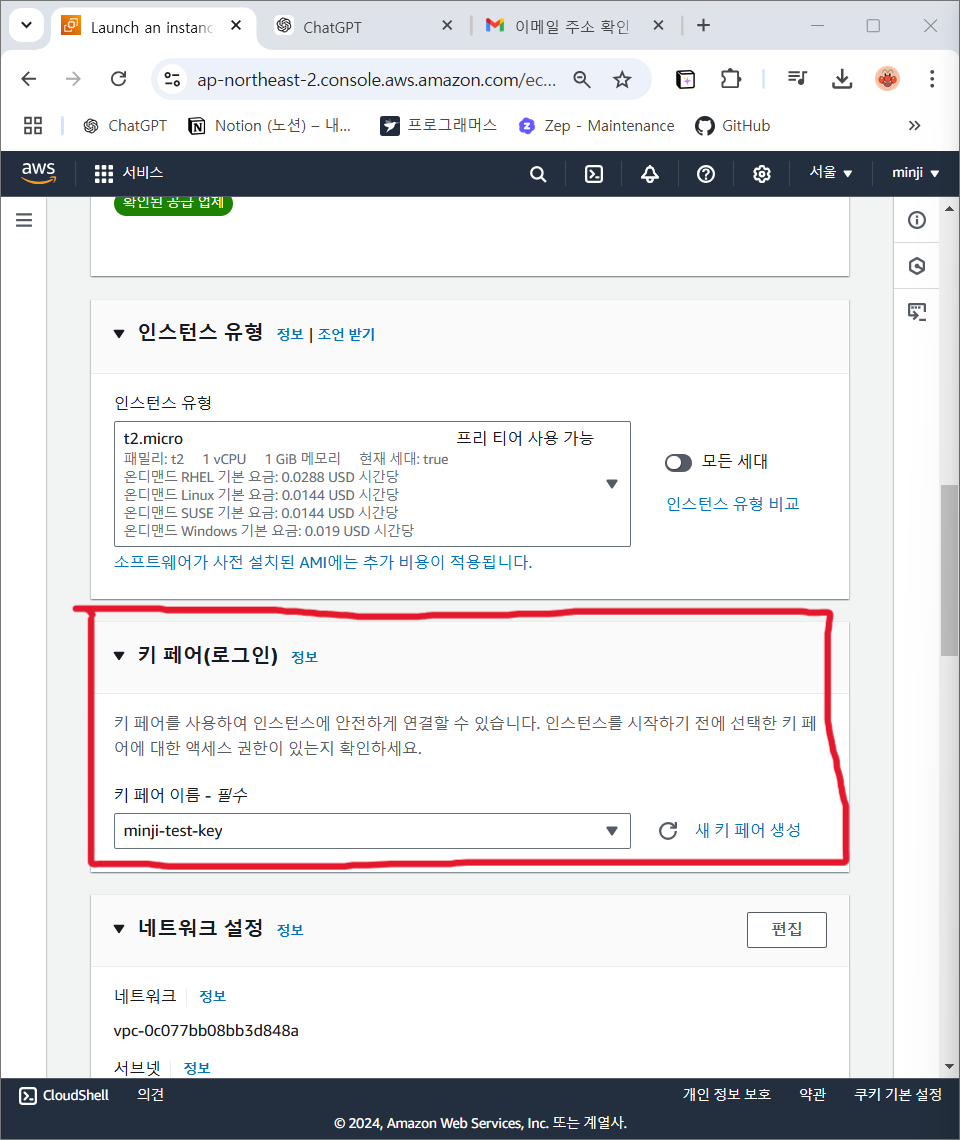The height and width of the screenshot is (1140, 960).
Task: Open the browser extensions puzzle icon
Action: coord(730,79)
